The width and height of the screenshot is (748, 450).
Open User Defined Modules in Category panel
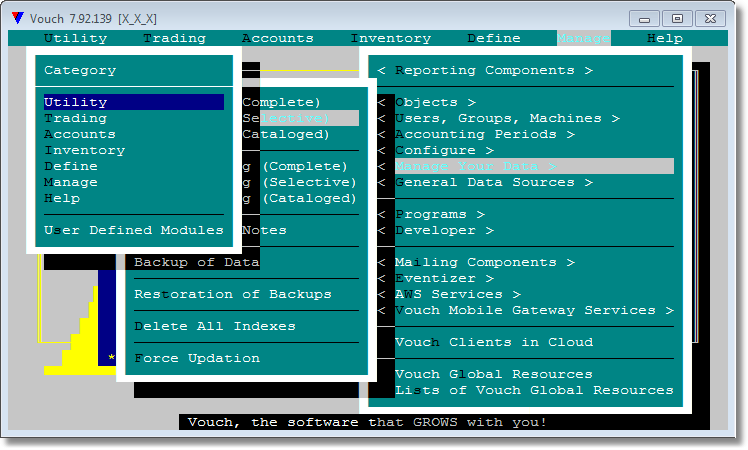(134, 230)
